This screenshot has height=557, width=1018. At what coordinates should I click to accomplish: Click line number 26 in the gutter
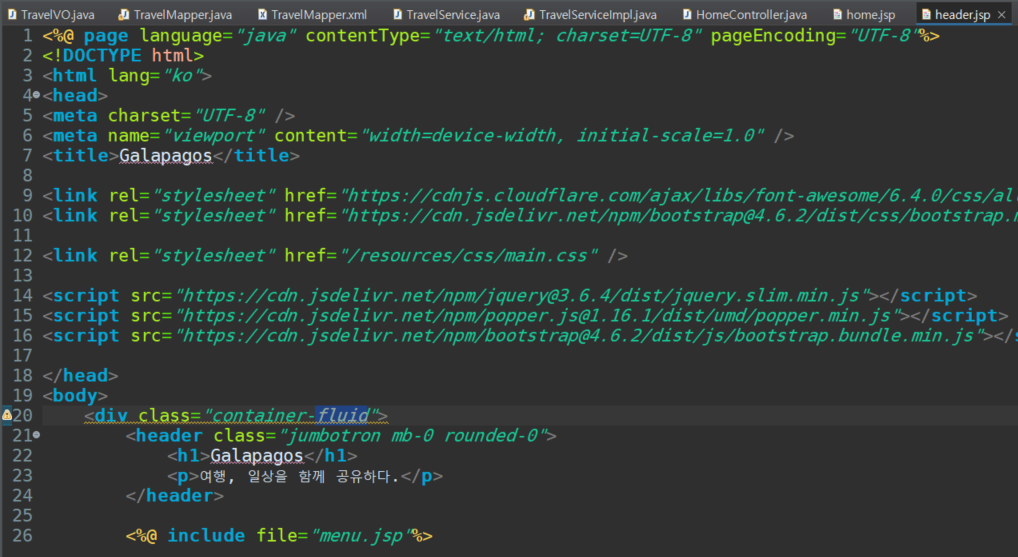23,536
